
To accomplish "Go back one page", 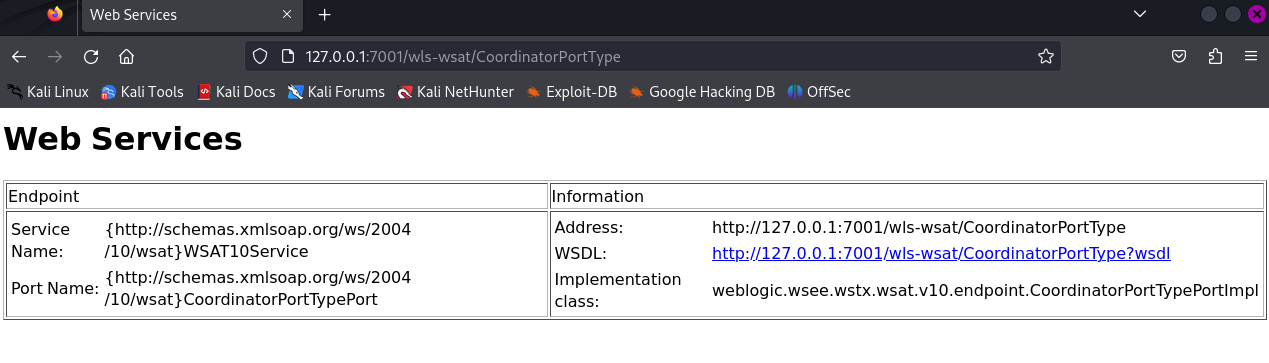I will click(x=19, y=56).
